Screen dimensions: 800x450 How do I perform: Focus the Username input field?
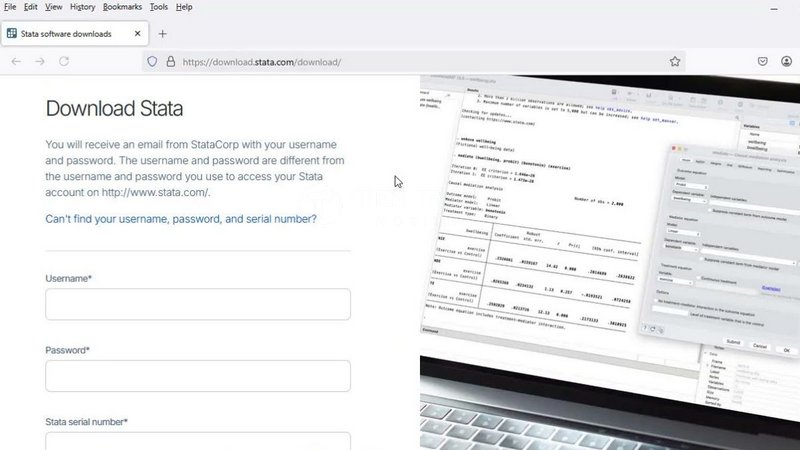[198, 304]
